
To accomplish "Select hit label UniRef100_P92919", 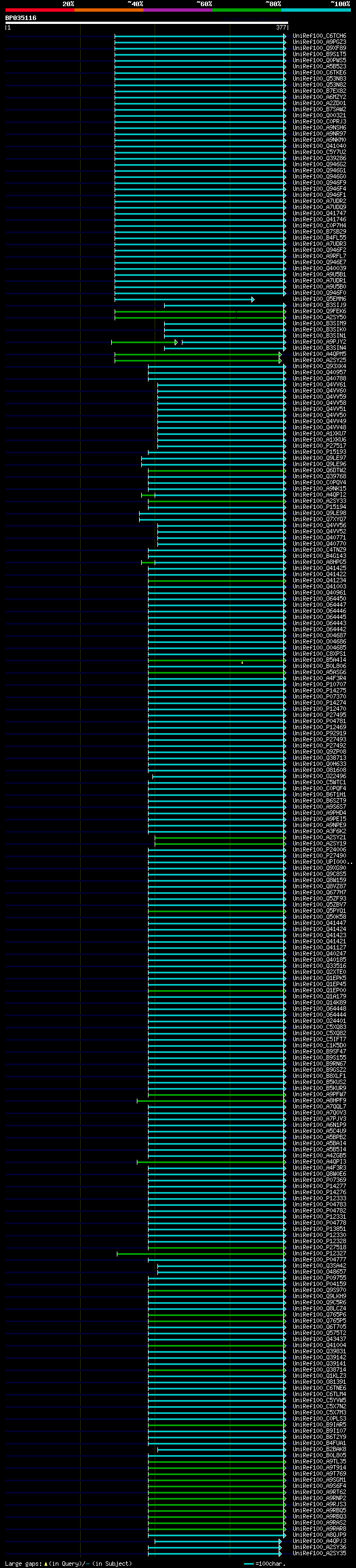I will 319,734.
